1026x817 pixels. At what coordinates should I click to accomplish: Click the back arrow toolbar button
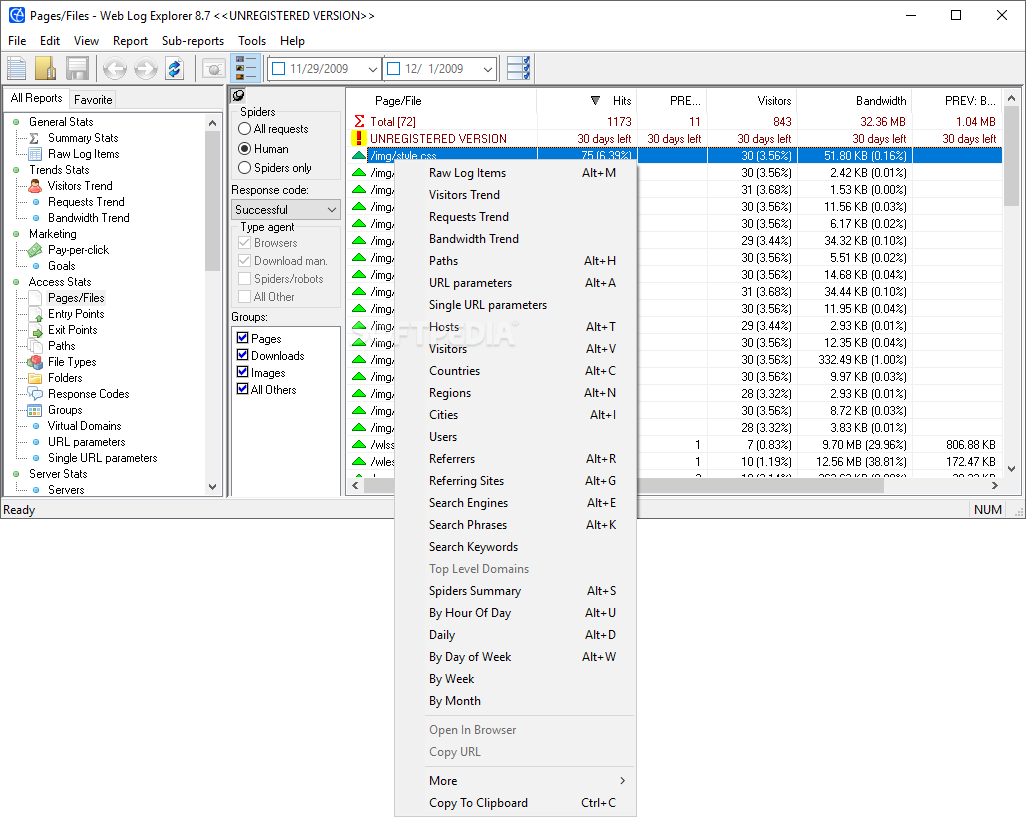[115, 68]
